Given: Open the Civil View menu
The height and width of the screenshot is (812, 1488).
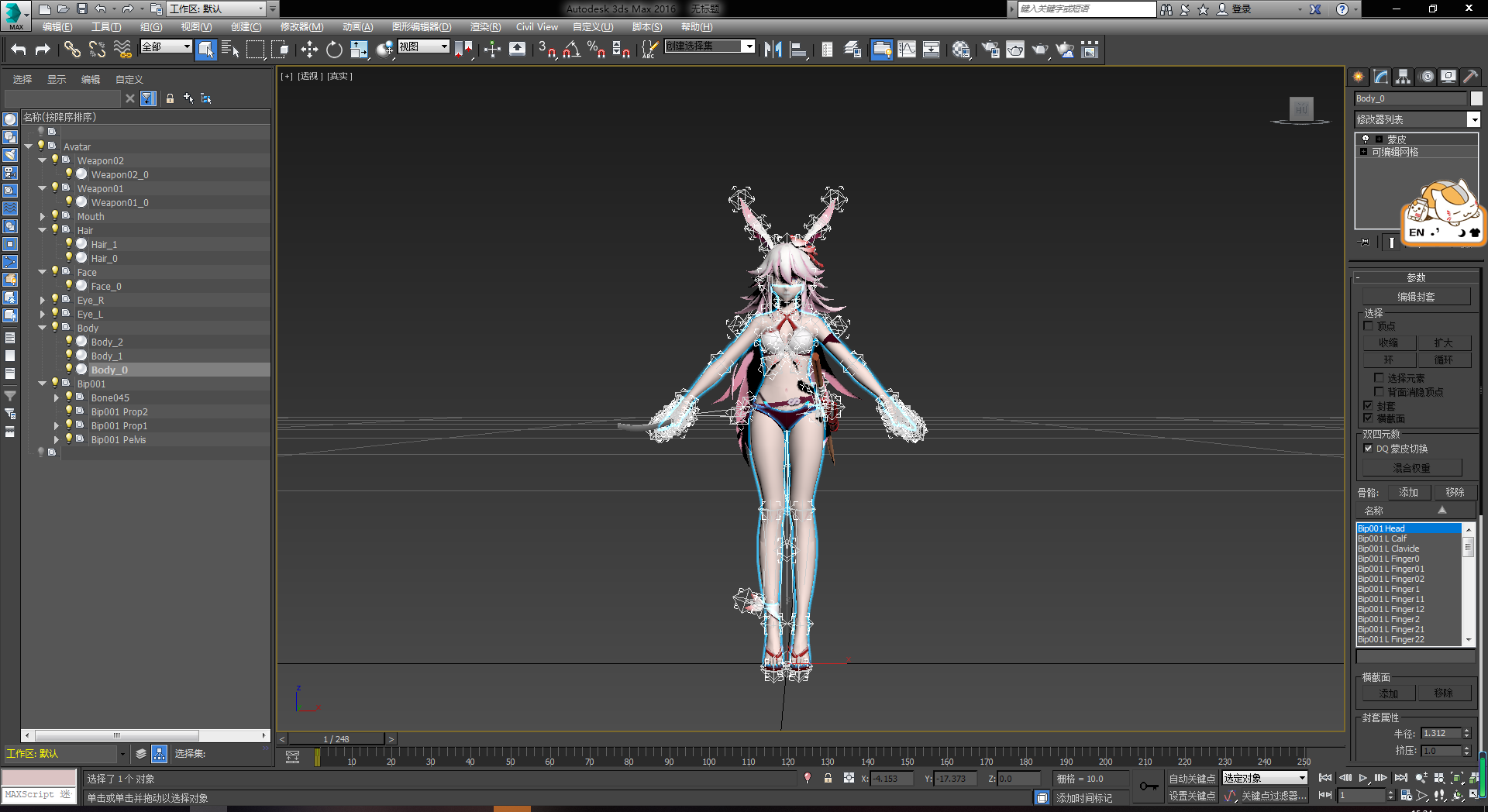Looking at the screenshot, I should [536, 27].
